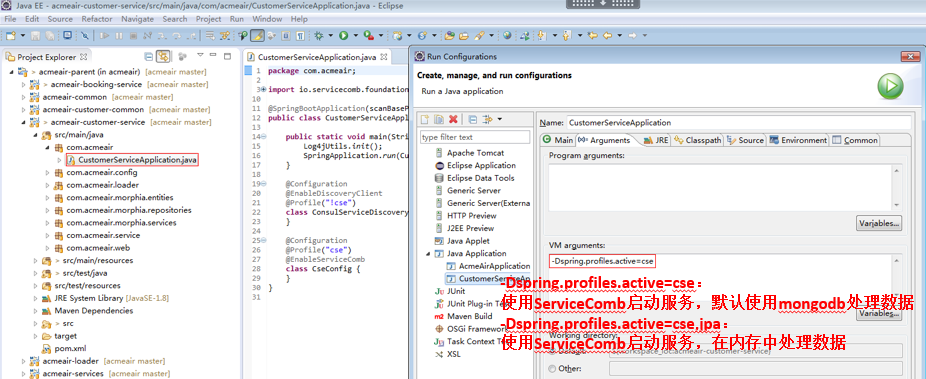Screen dimensions: 926x379
Task: Delete selected launch configuration with red X
Action: pyautogui.click(x=453, y=119)
